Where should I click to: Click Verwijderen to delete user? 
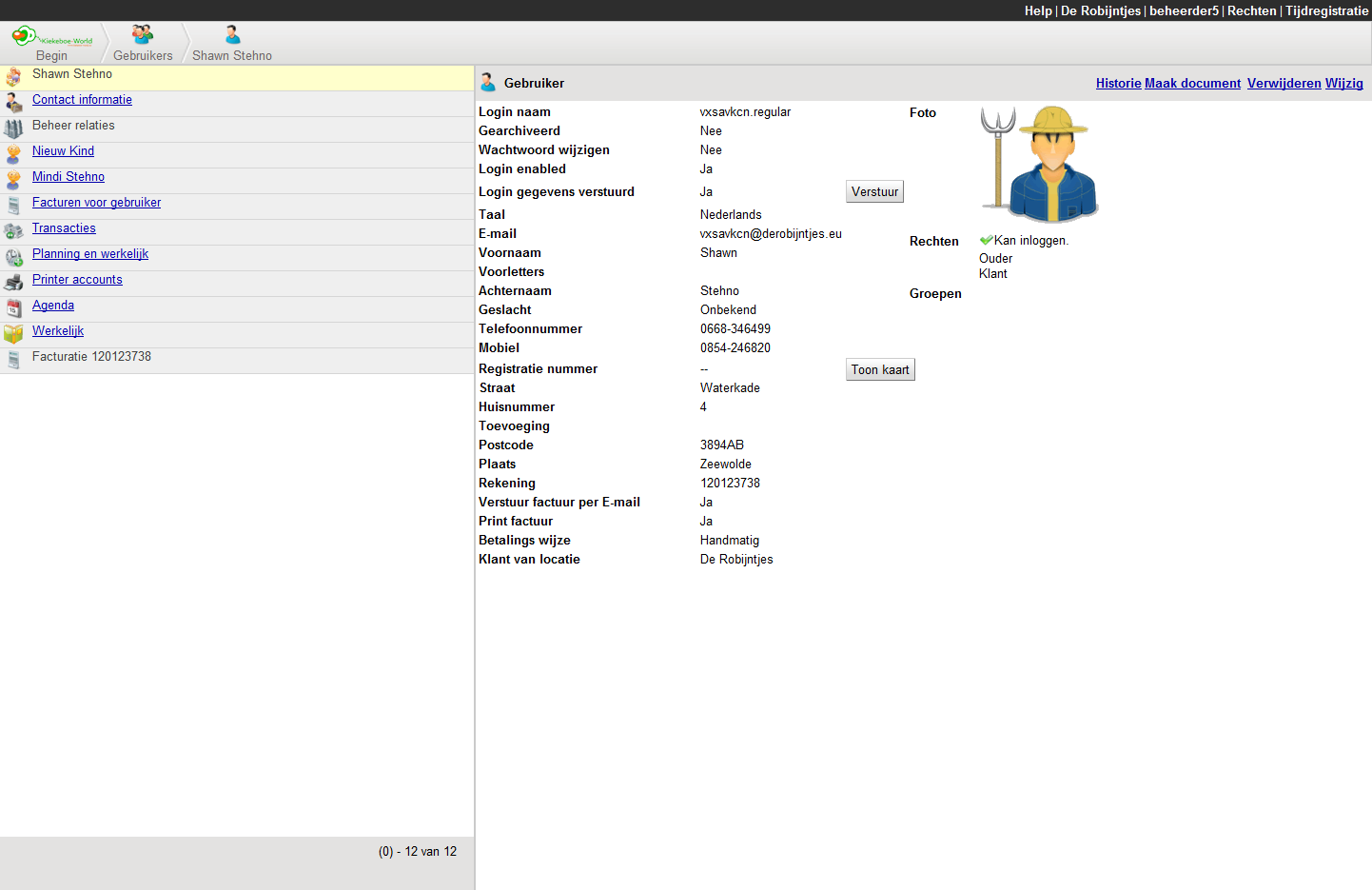(1284, 84)
